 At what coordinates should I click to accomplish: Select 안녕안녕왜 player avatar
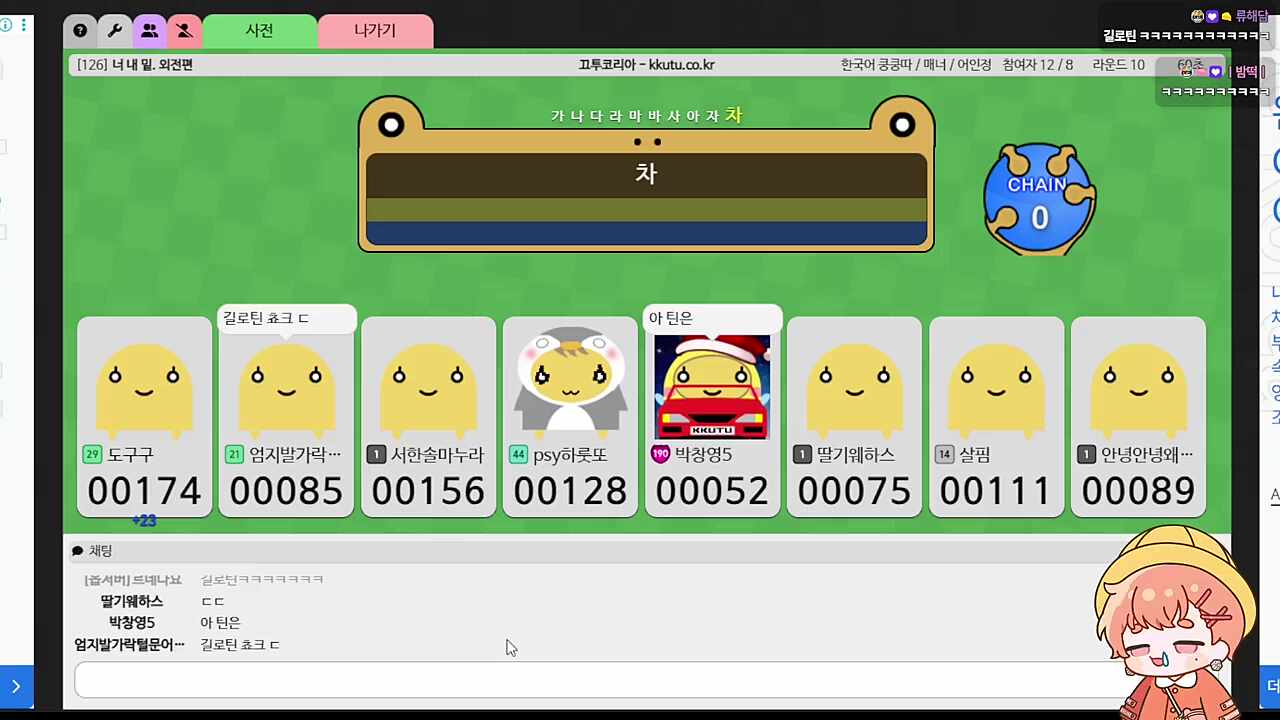1139,389
